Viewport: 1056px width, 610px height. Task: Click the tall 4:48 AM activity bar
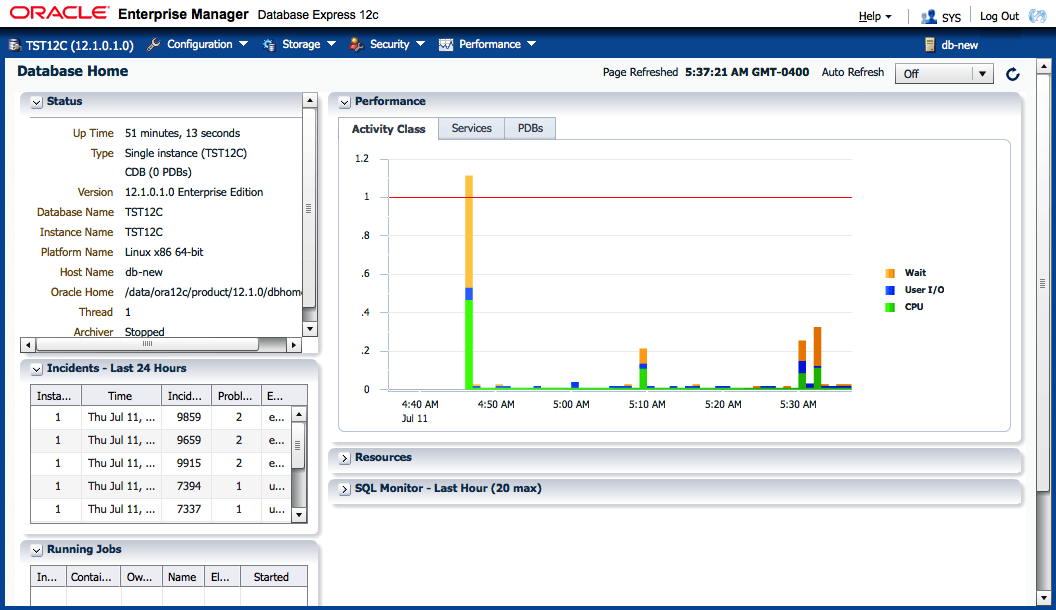[469, 282]
